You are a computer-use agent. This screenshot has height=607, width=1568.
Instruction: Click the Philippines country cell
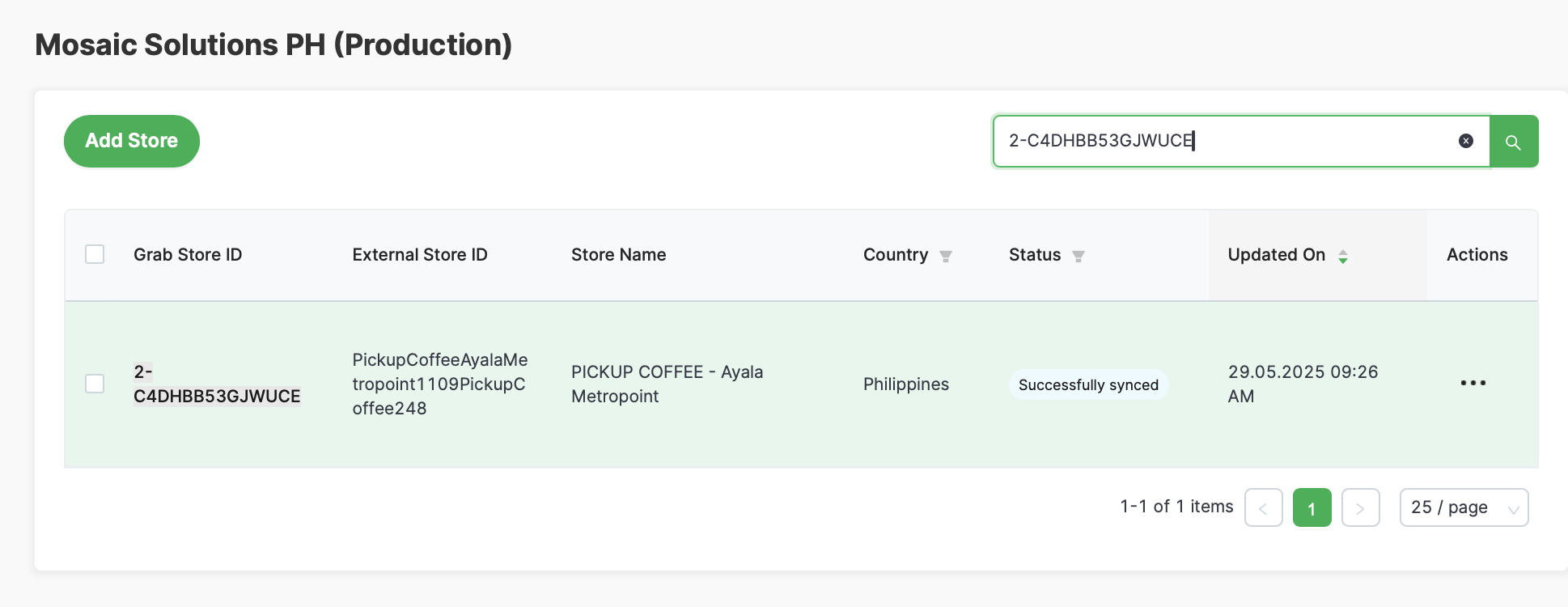[905, 384]
